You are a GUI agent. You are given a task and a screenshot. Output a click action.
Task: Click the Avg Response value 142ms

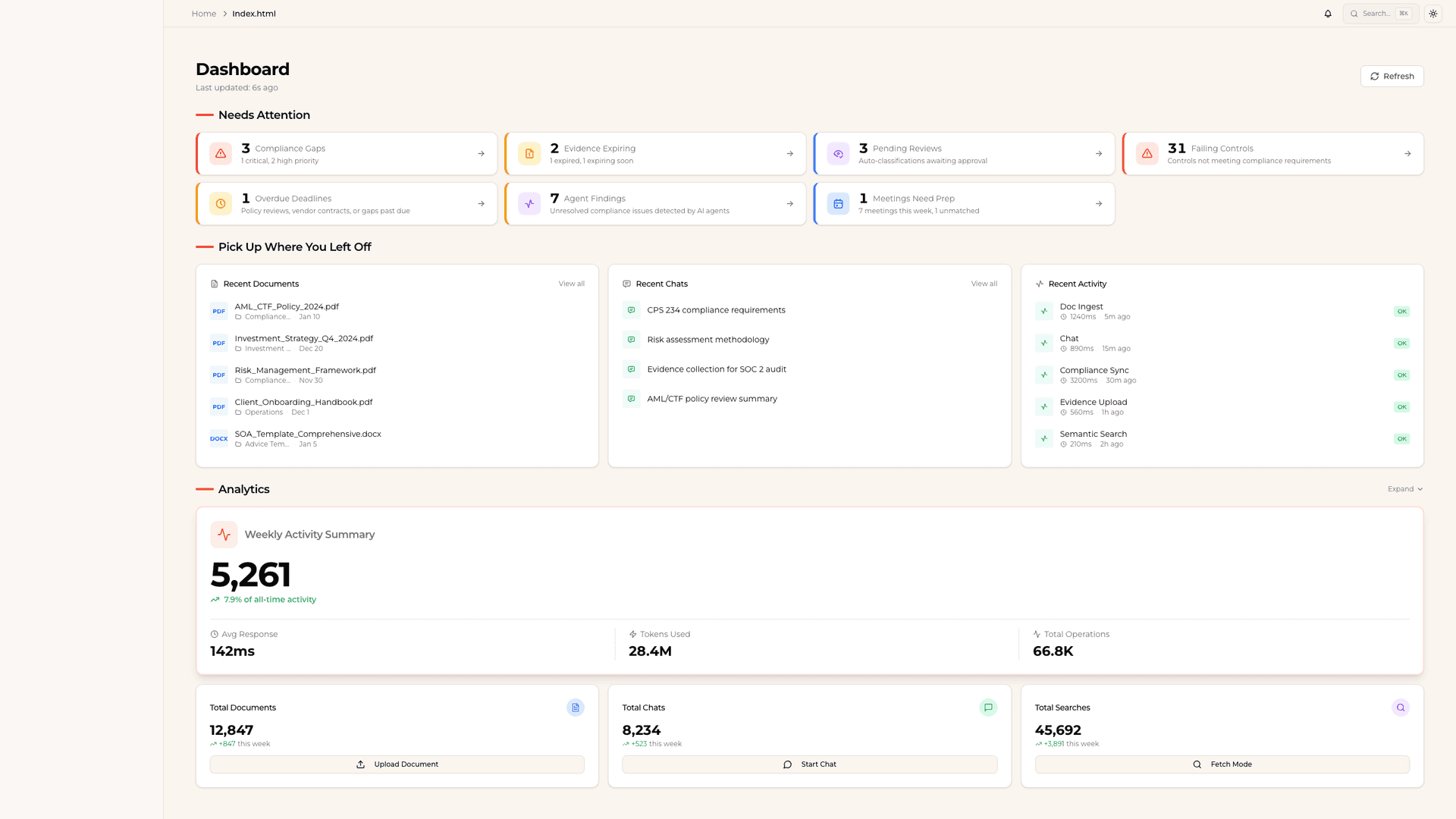(232, 651)
